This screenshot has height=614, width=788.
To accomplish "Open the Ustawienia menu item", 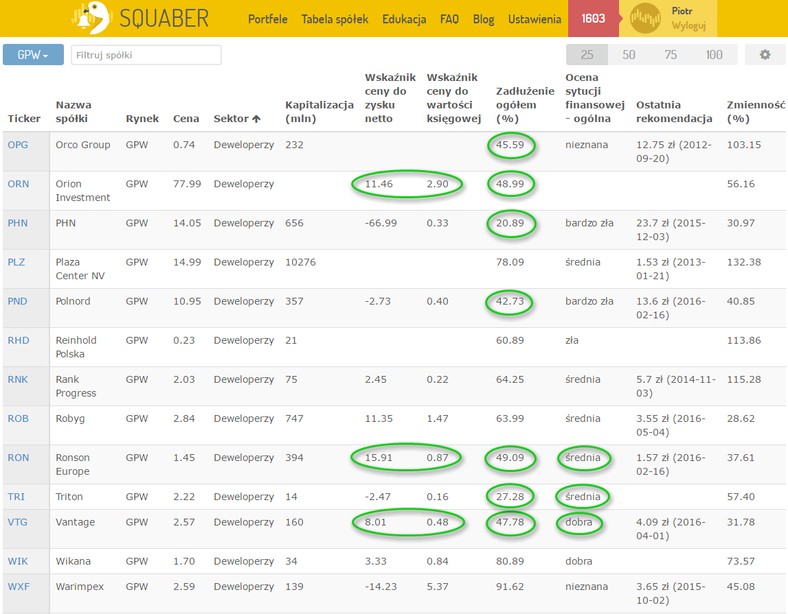I will (534, 19).
